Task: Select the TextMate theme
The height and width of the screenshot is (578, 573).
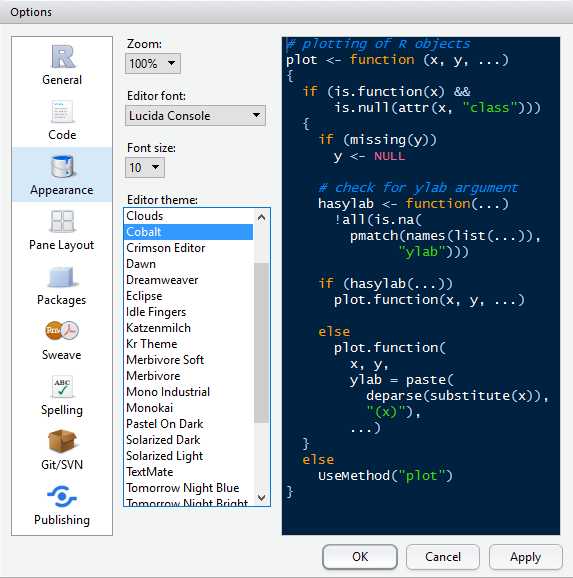Action: coord(188,472)
